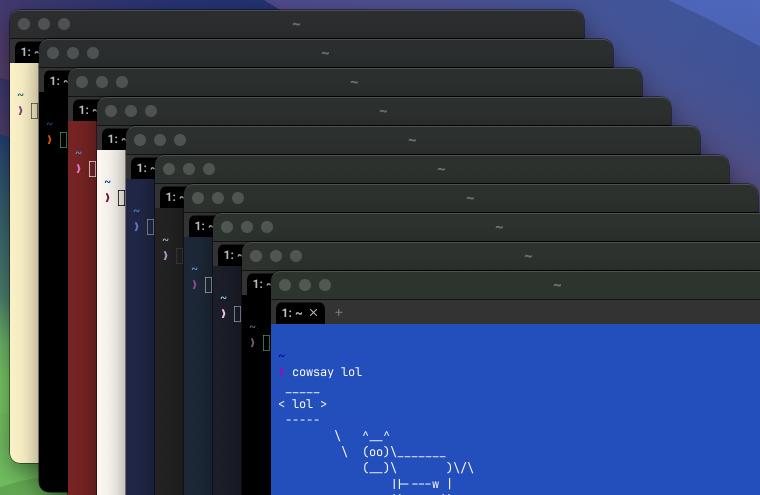This screenshot has width=760, height=495.
Task: Click the prompt cursor in the red terminal window
Action: (x=92, y=169)
